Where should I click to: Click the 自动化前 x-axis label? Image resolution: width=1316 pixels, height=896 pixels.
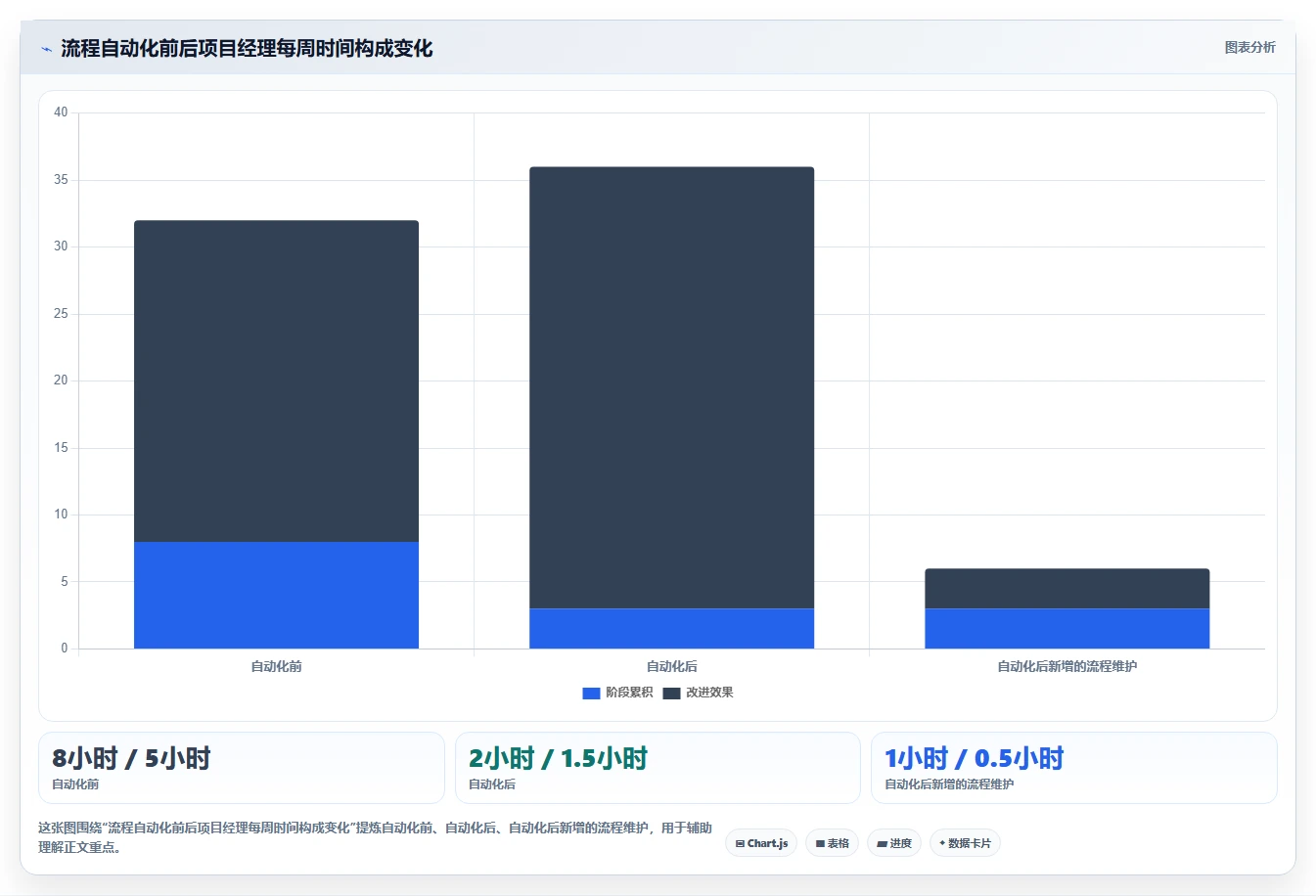tap(276, 666)
